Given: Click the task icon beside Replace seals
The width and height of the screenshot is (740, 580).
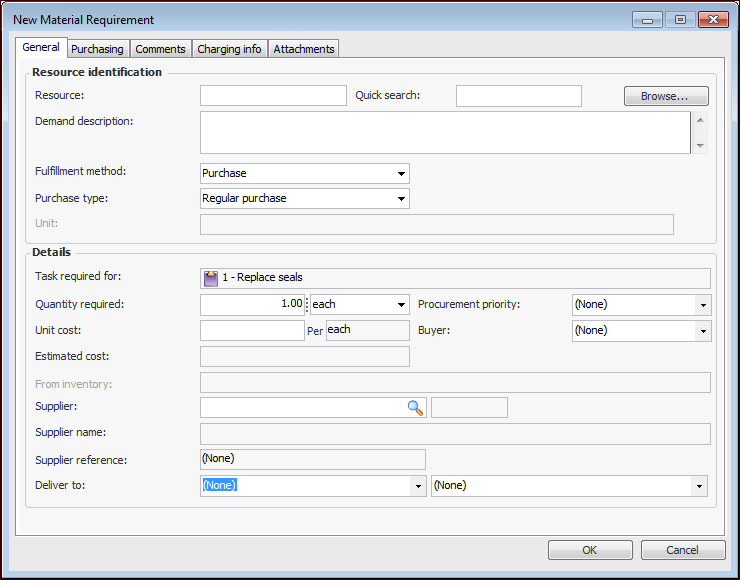Looking at the screenshot, I should [211, 278].
